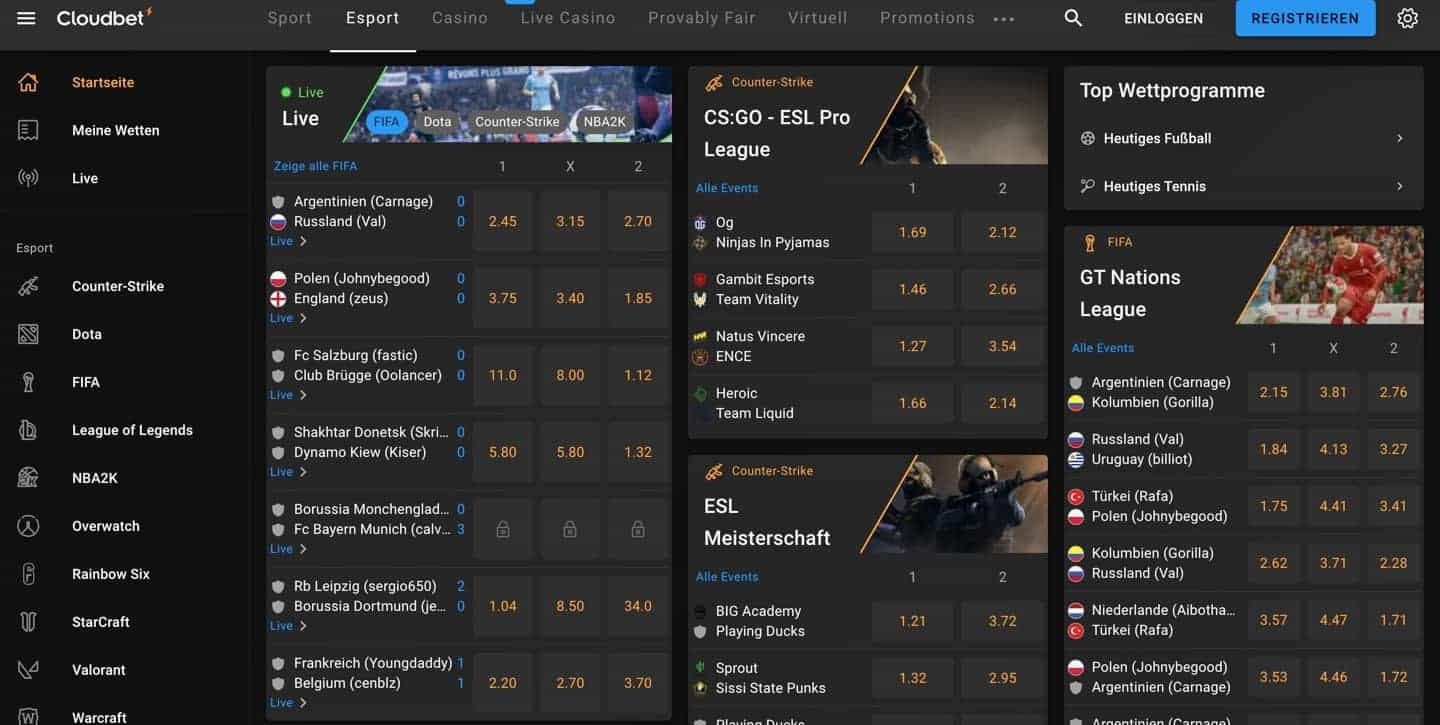Image resolution: width=1440 pixels, height=725 pixels.
Task: Click the REGISTRIEREN button
Action: point(1305,18)
